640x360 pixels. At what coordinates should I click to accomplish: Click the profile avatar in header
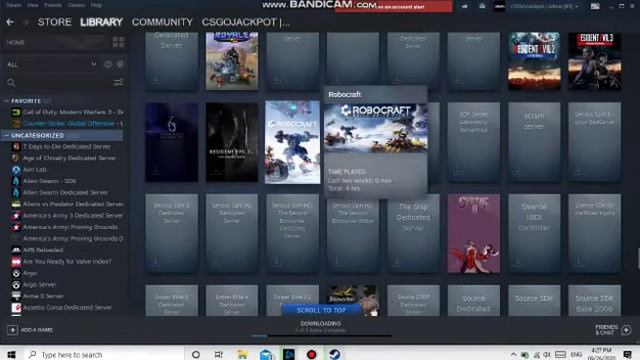click(499, 6)
